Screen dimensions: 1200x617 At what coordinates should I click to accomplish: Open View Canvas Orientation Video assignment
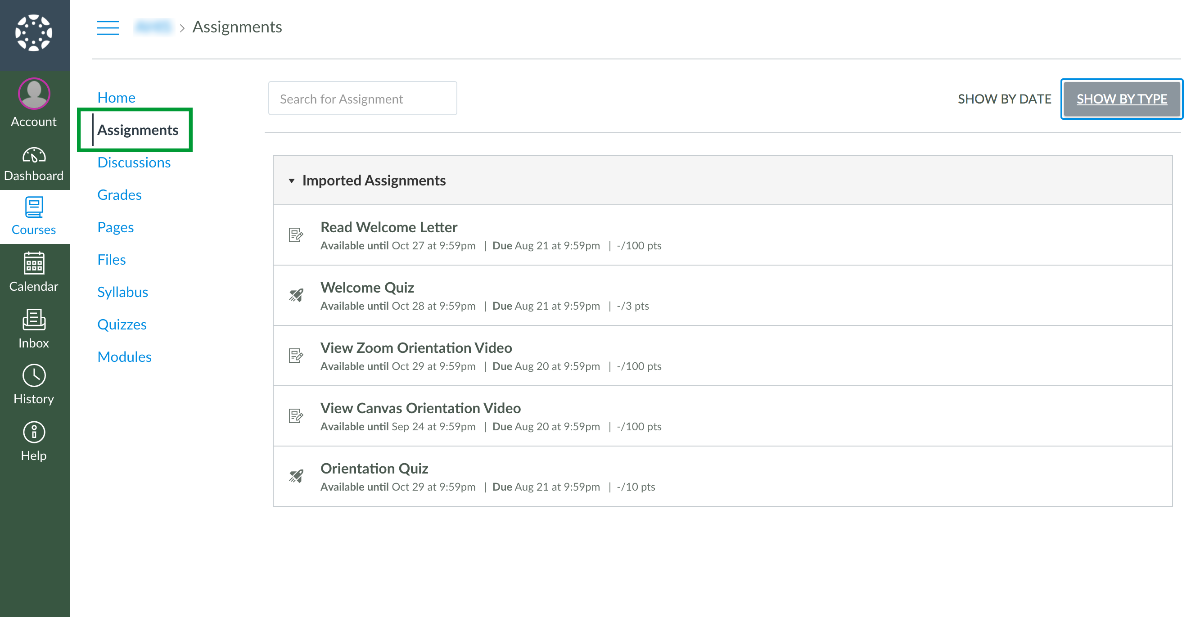click(420, 408)
